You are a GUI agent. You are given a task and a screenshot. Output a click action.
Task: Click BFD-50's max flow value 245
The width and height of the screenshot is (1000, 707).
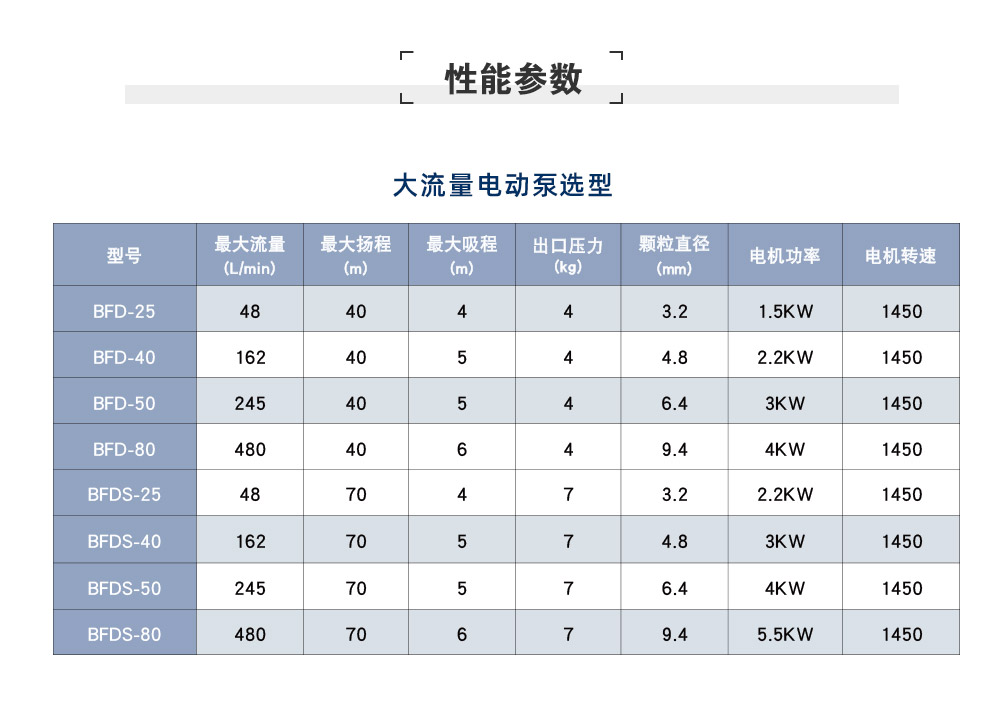(x=250, y=403)
